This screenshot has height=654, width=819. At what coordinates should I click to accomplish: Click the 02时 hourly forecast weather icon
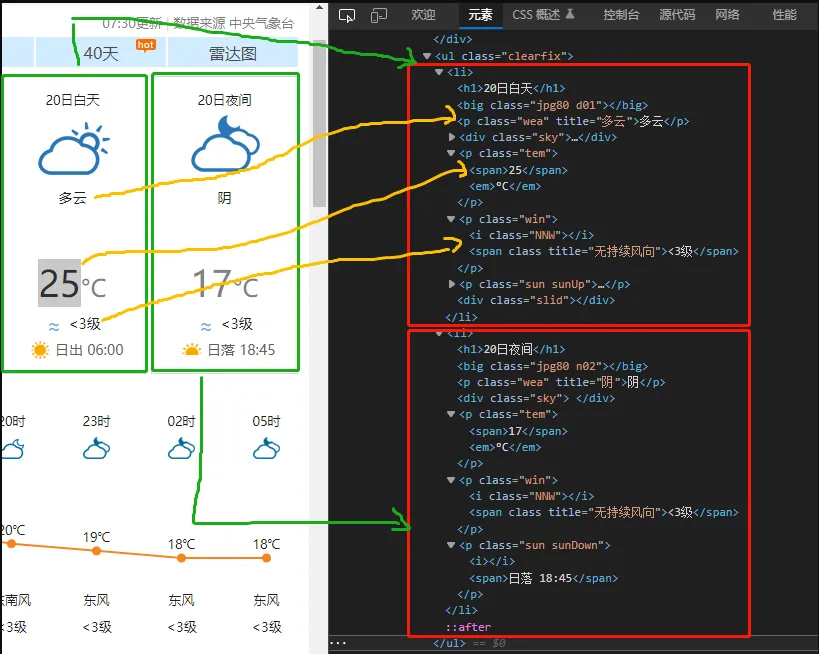181,449
